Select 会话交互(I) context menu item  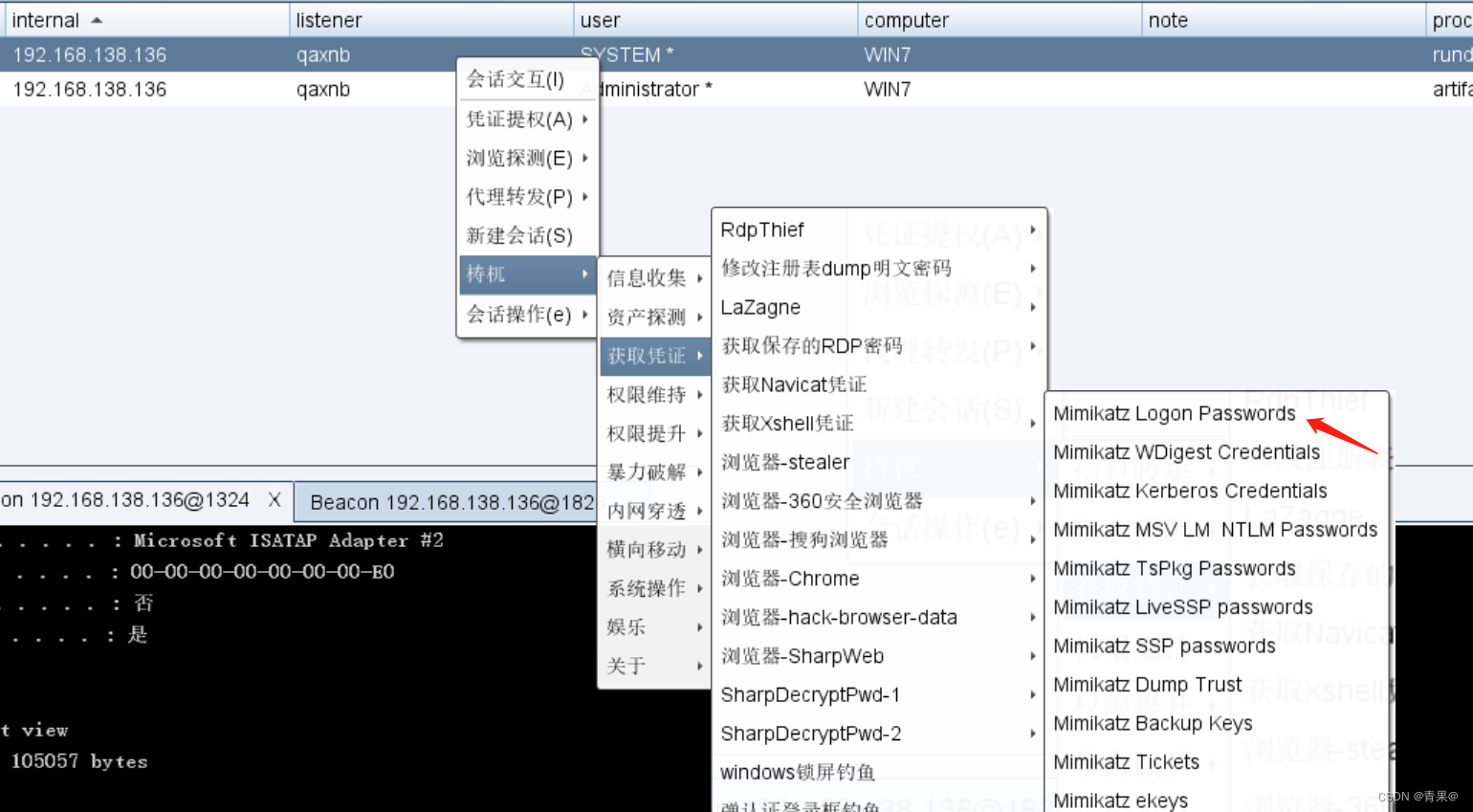528,79
